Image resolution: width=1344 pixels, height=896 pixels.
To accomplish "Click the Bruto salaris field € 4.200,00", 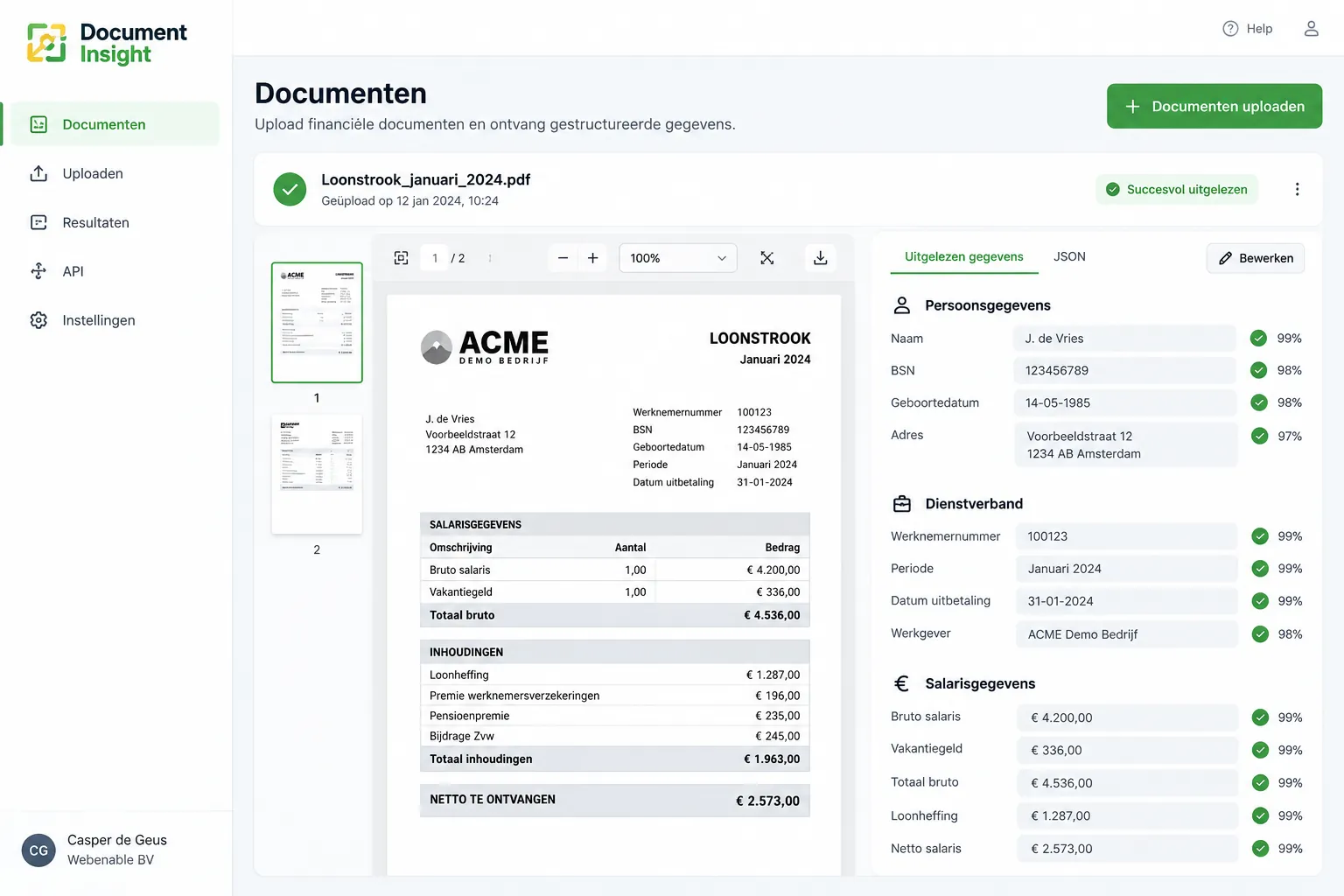I will (1127, 717).
